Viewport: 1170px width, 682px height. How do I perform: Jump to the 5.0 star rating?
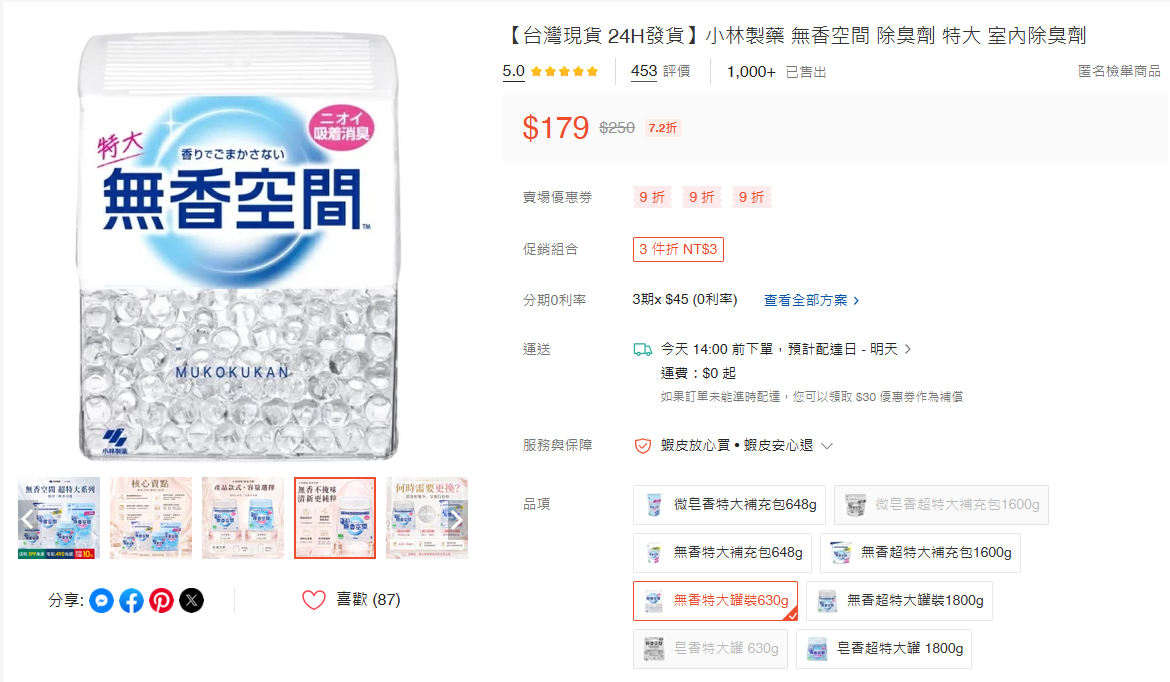(x=551, y=72)
